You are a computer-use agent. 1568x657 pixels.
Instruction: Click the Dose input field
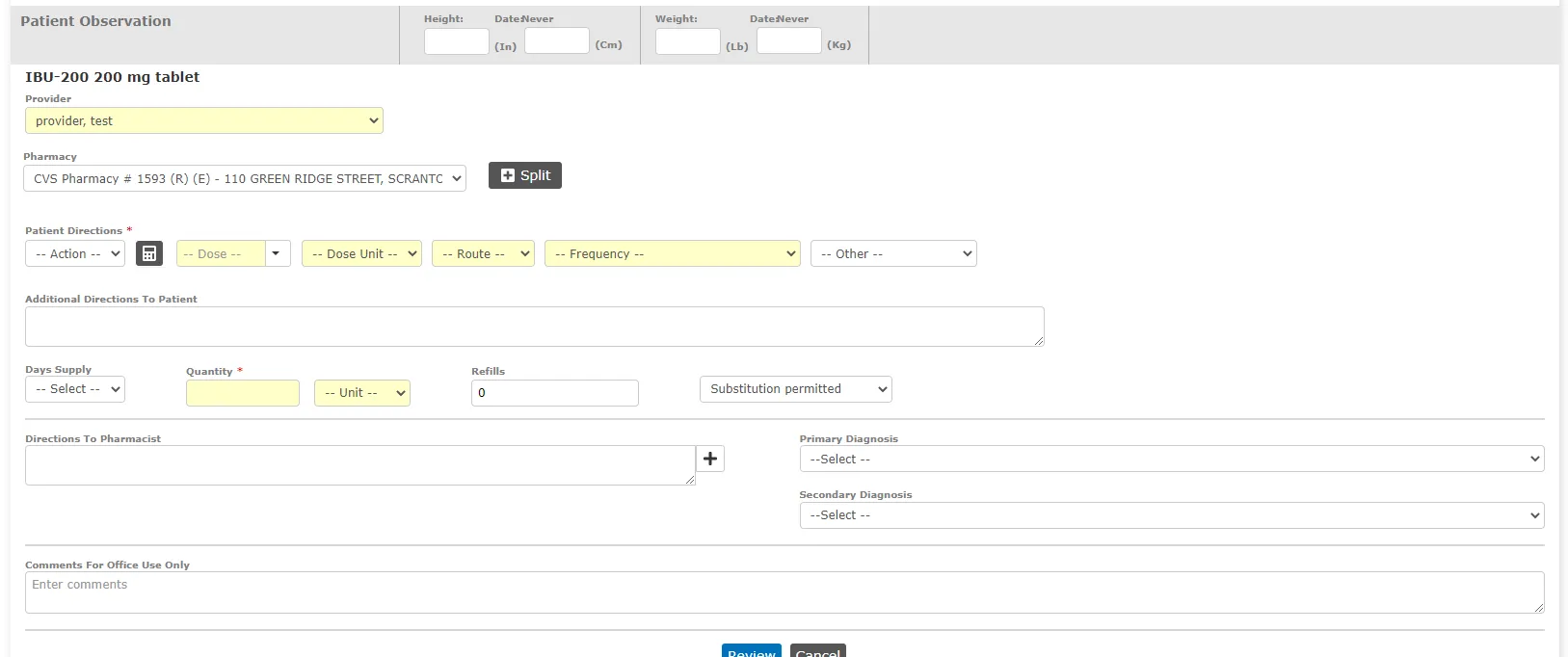tap(221, 253)
